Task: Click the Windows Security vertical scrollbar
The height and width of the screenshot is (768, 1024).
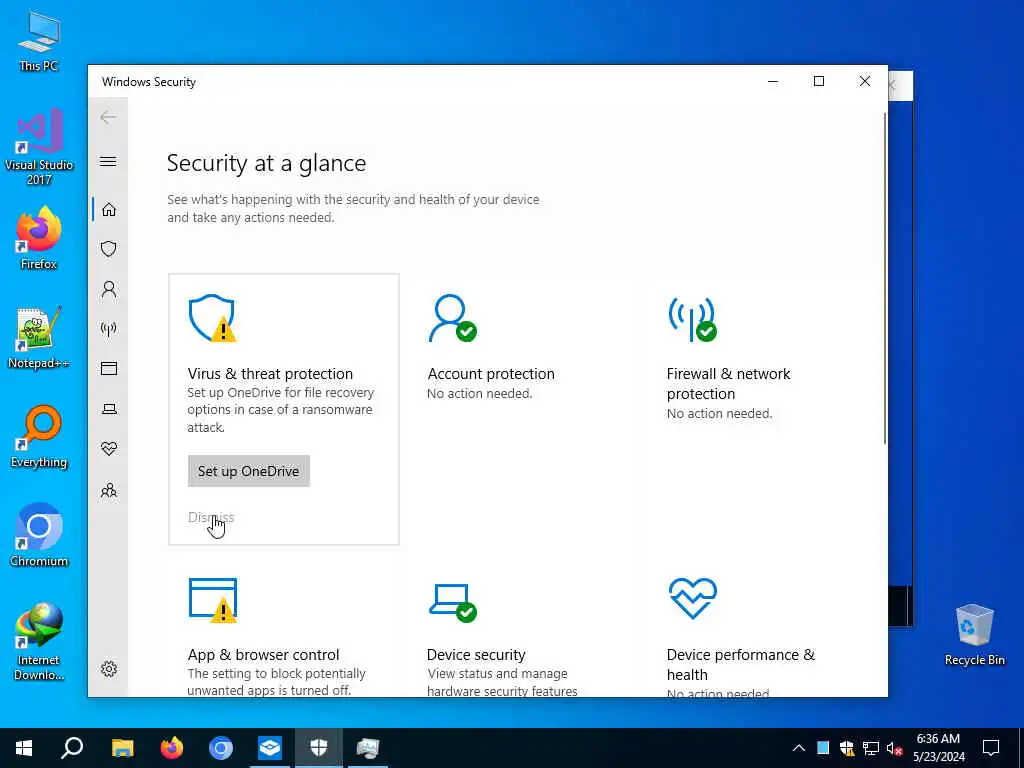Action: click(x=885, y=278)
